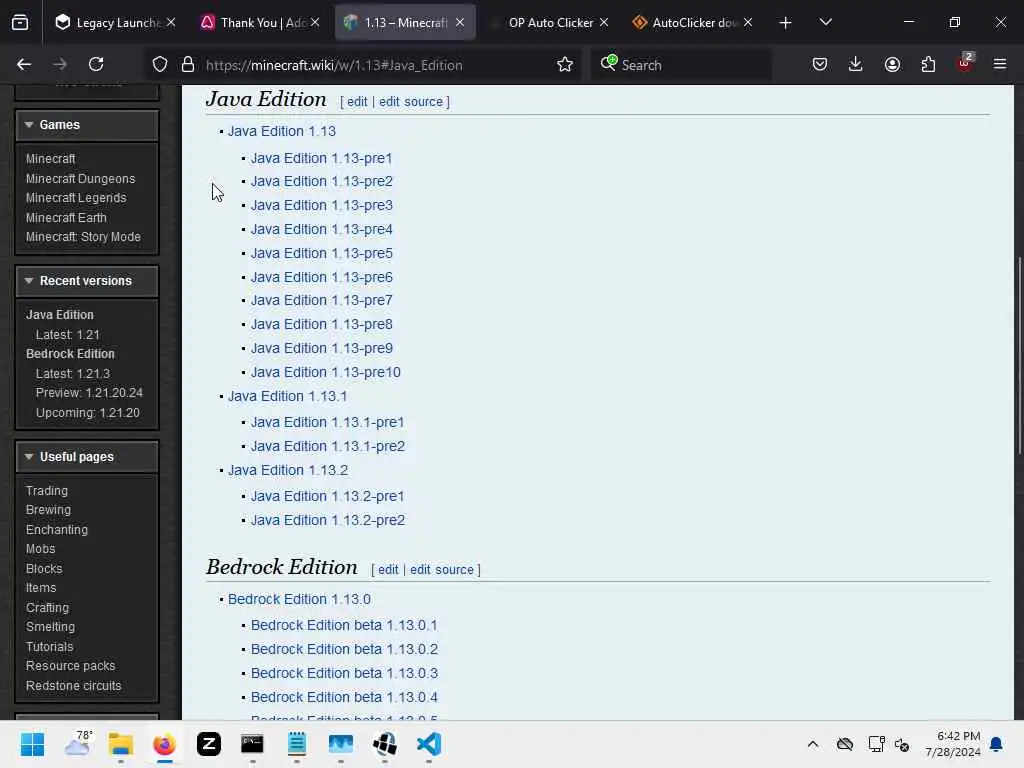This screenshot has width=1024, height=768.
Task: Open the Downloads panel
Action: pyautogui.click(x=856, y=64)
